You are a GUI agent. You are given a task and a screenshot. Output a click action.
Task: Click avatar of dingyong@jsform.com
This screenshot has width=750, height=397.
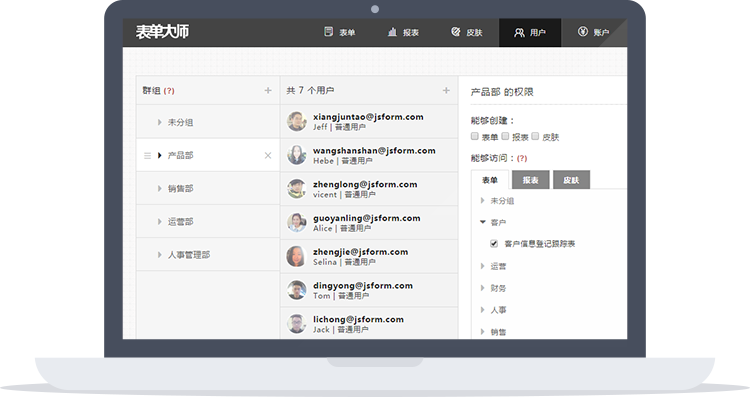pos(297,290)
